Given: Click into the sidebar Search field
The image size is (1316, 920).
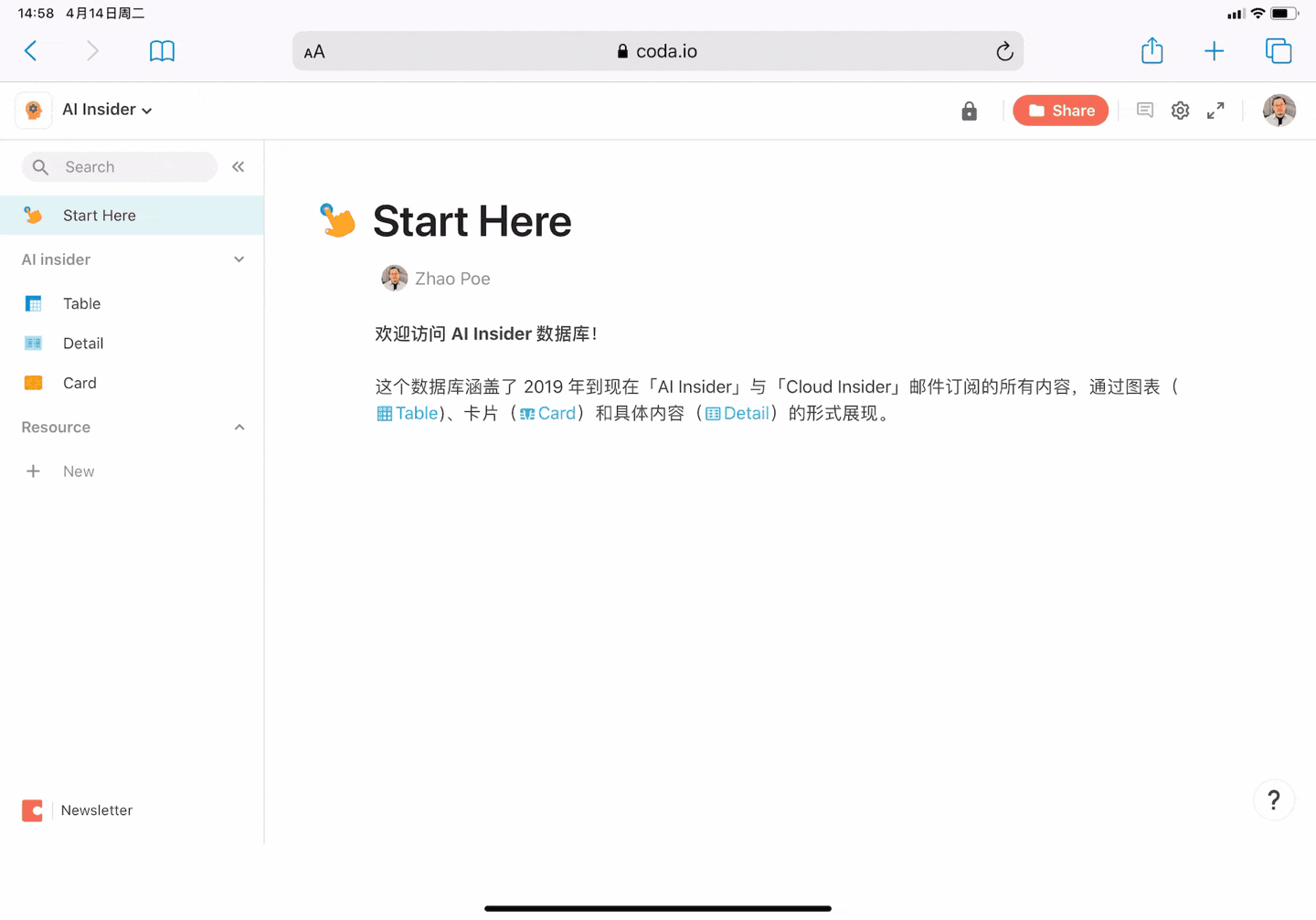Looking at the screenshot, I should (x=120, y=167).
